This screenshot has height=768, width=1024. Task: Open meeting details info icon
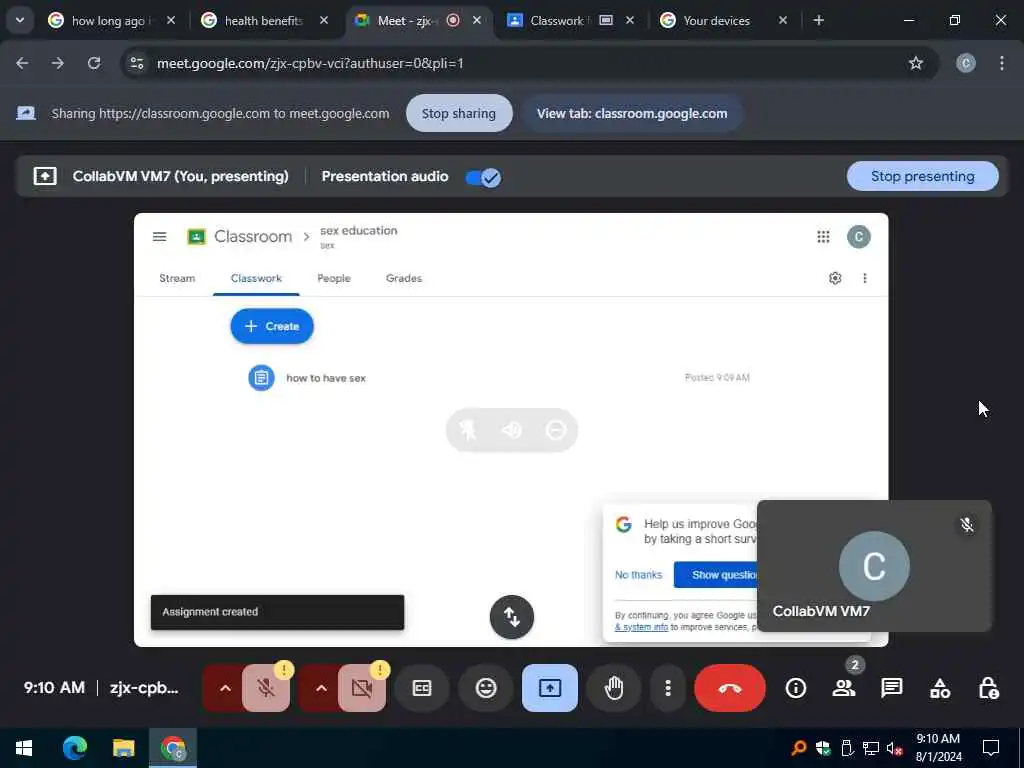(x=795, y=688)
